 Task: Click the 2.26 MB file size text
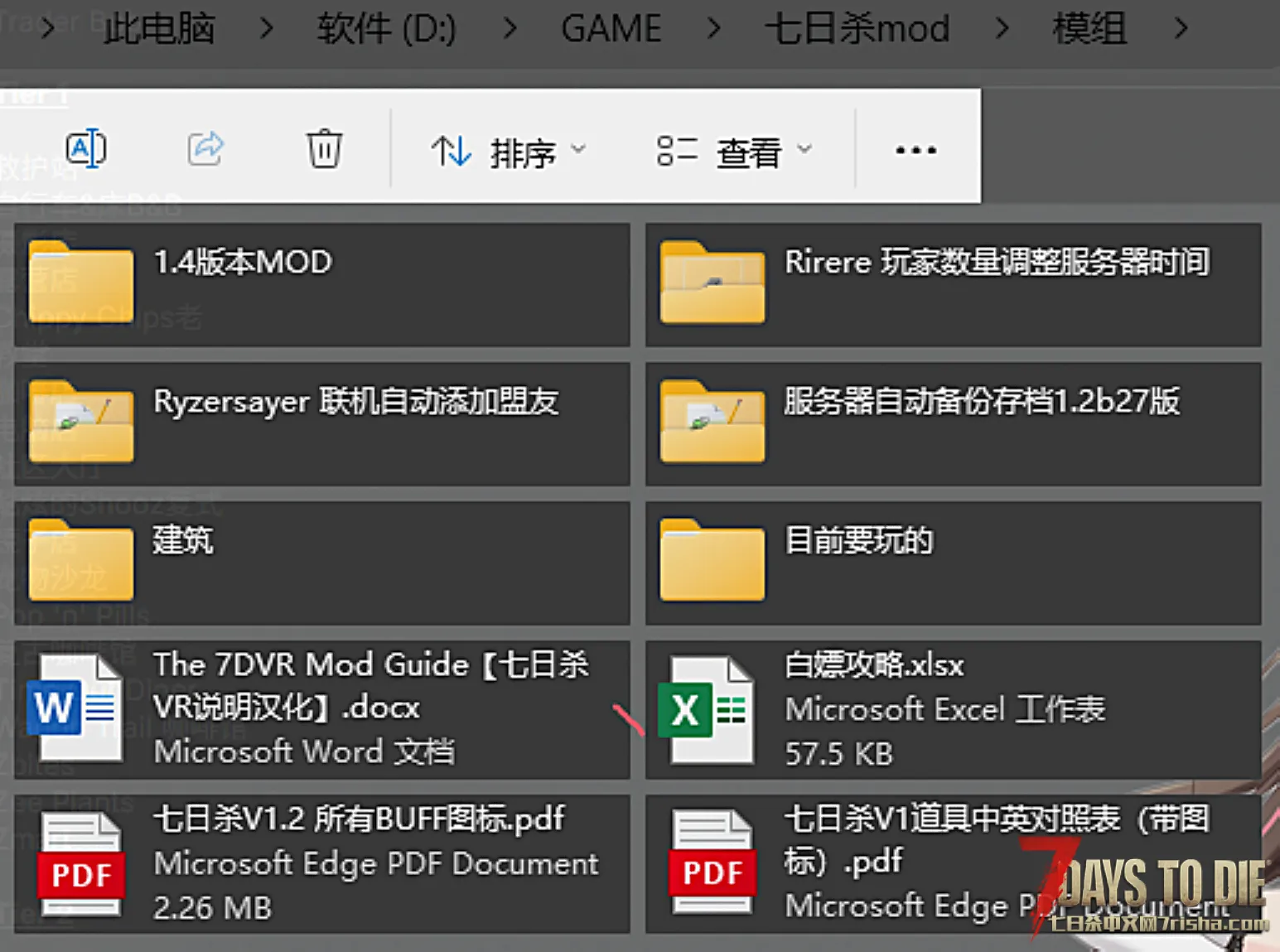coord(213,908)
